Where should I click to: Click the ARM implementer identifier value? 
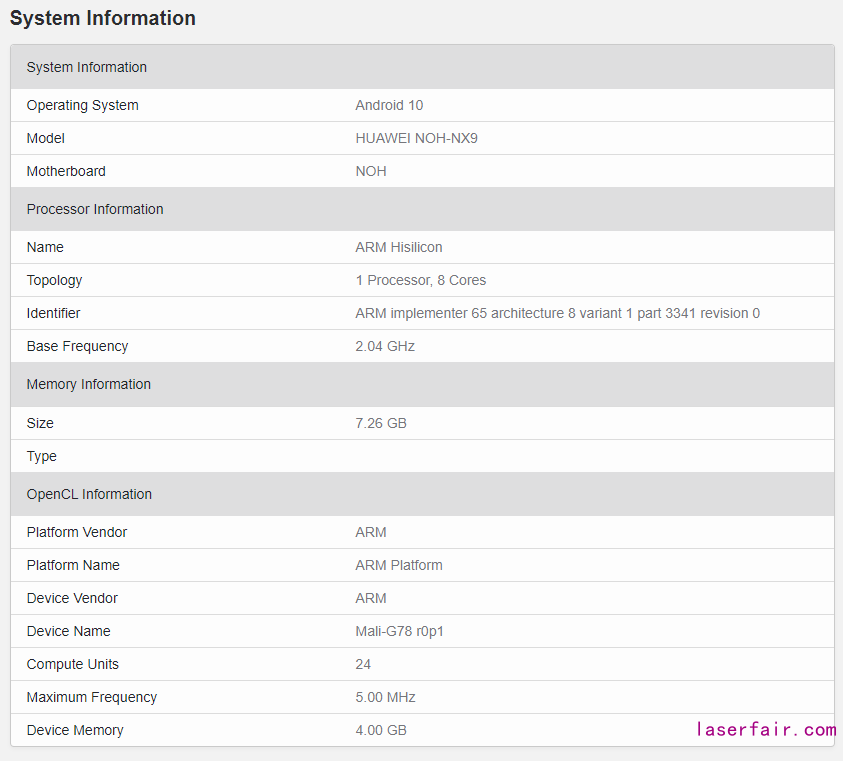click(557, 313)
